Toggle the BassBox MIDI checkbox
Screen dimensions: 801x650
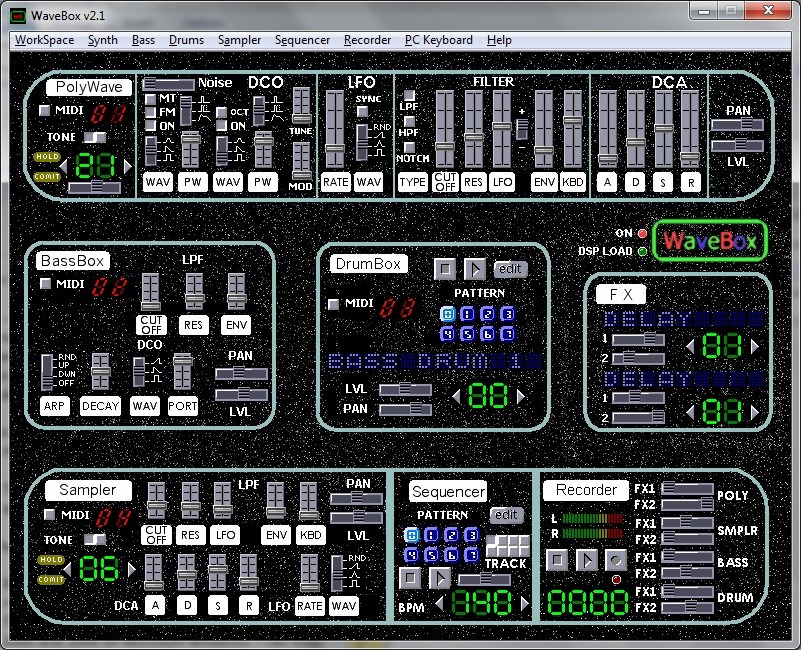(45, 283)
